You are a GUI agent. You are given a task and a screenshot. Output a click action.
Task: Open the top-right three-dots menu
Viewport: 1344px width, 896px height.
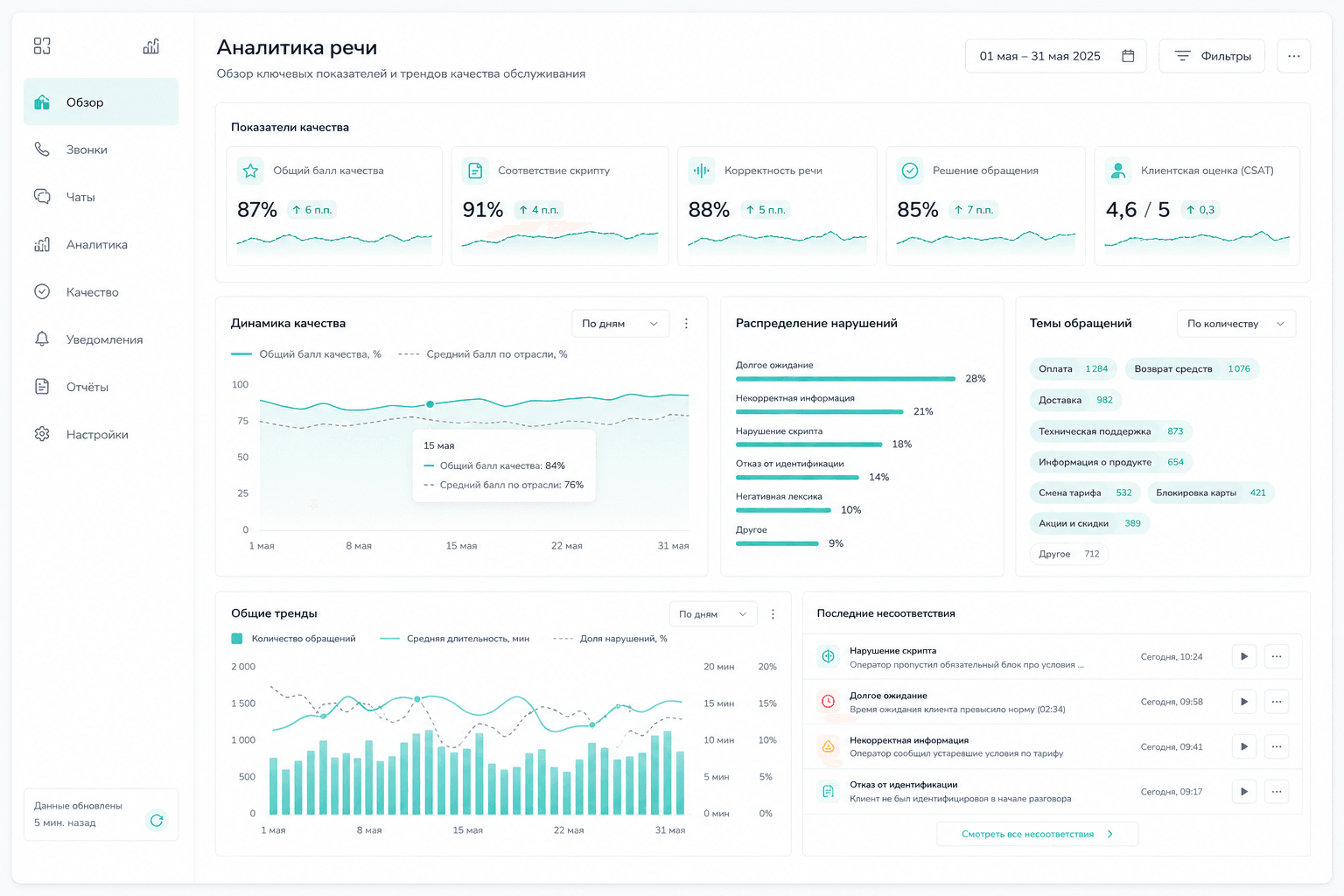point(1293,56)
